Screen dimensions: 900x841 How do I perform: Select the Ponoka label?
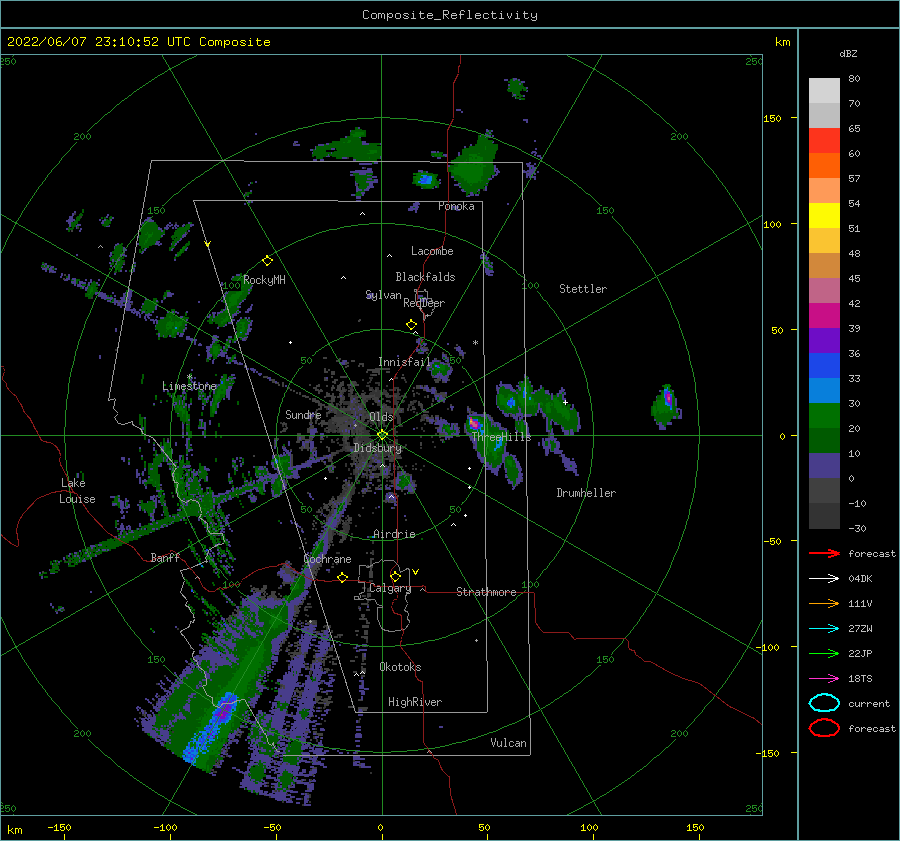click(x=456, y=206)
